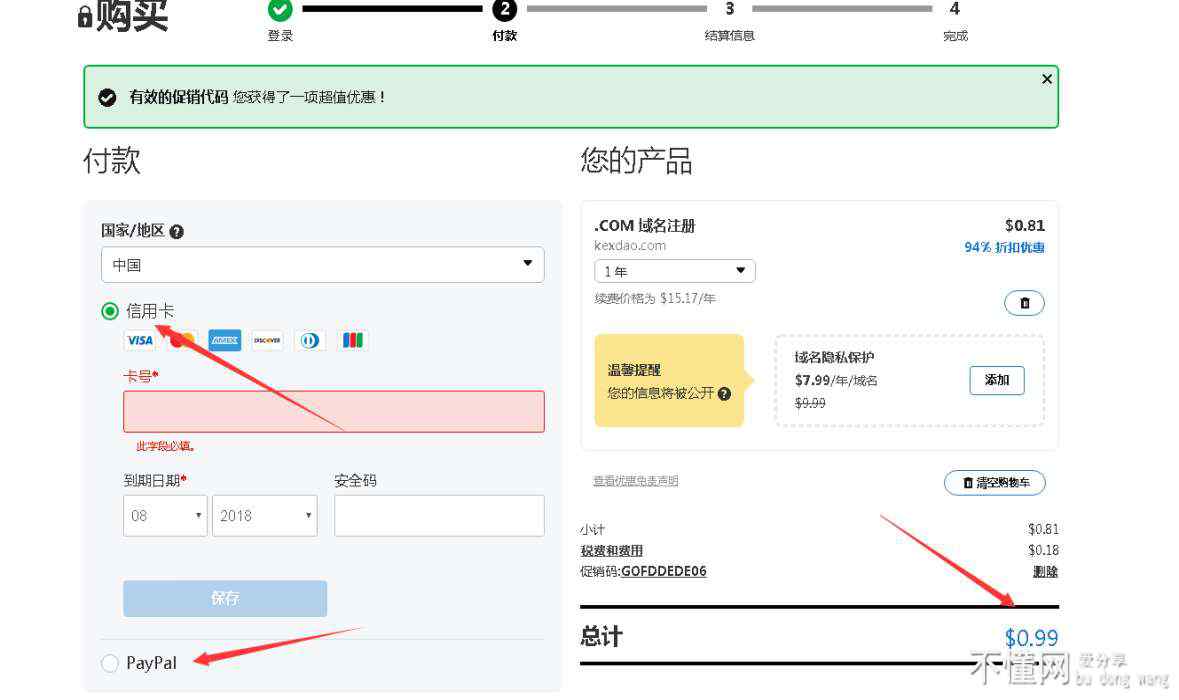Click 删除 to remove the promo code
Screen dimensions: 1179x700
(x=1045, y=571)
